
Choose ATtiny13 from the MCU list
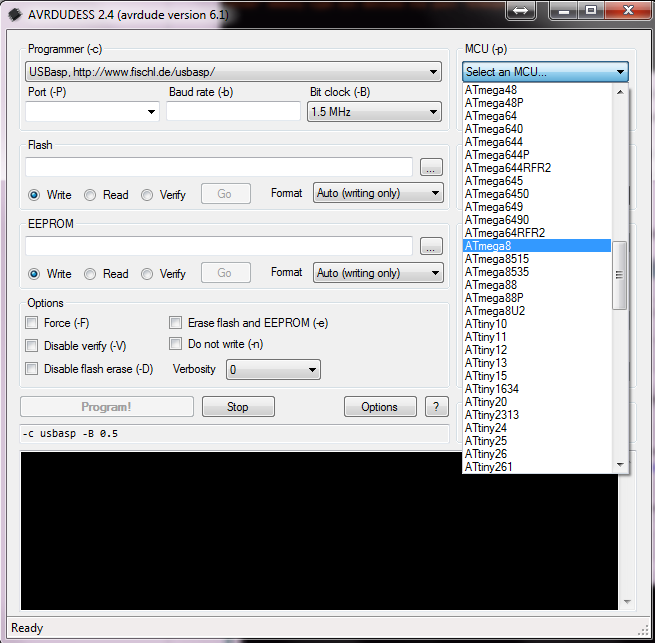(x=537, y=363)
